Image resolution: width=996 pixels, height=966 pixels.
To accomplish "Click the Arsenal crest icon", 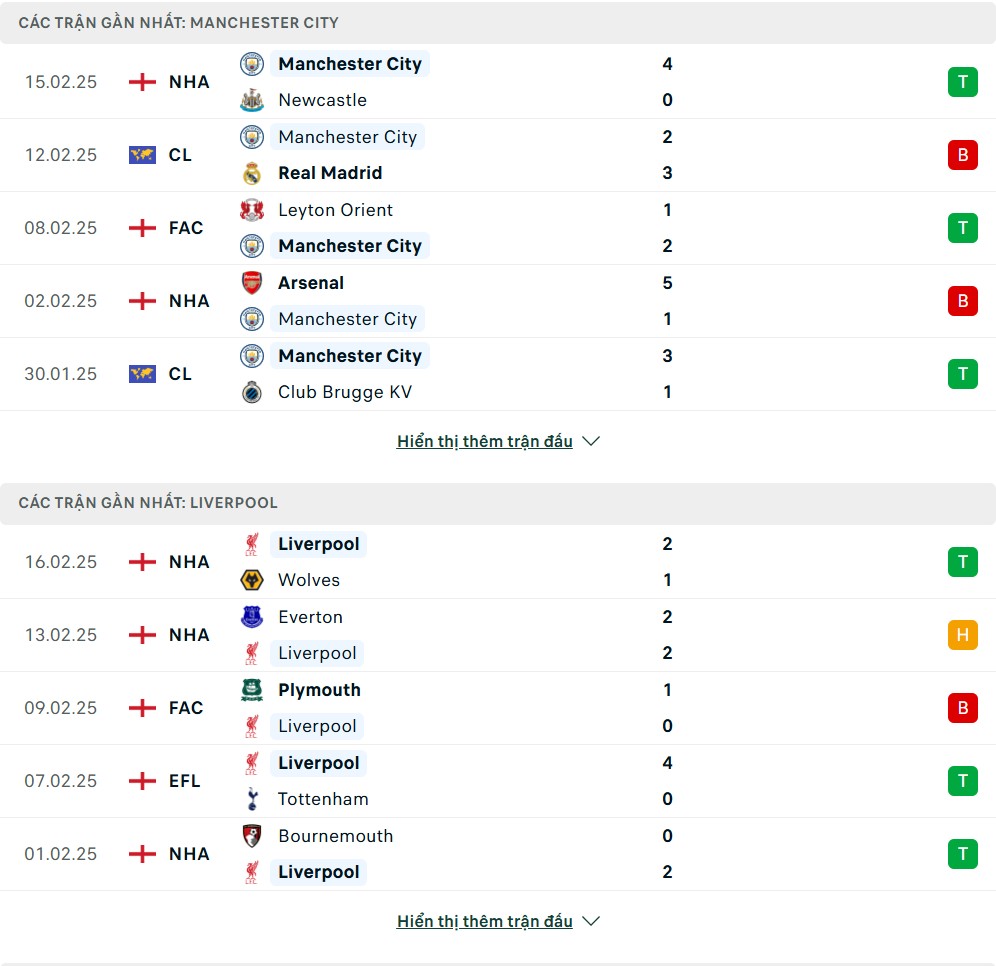I will [252, 283].
